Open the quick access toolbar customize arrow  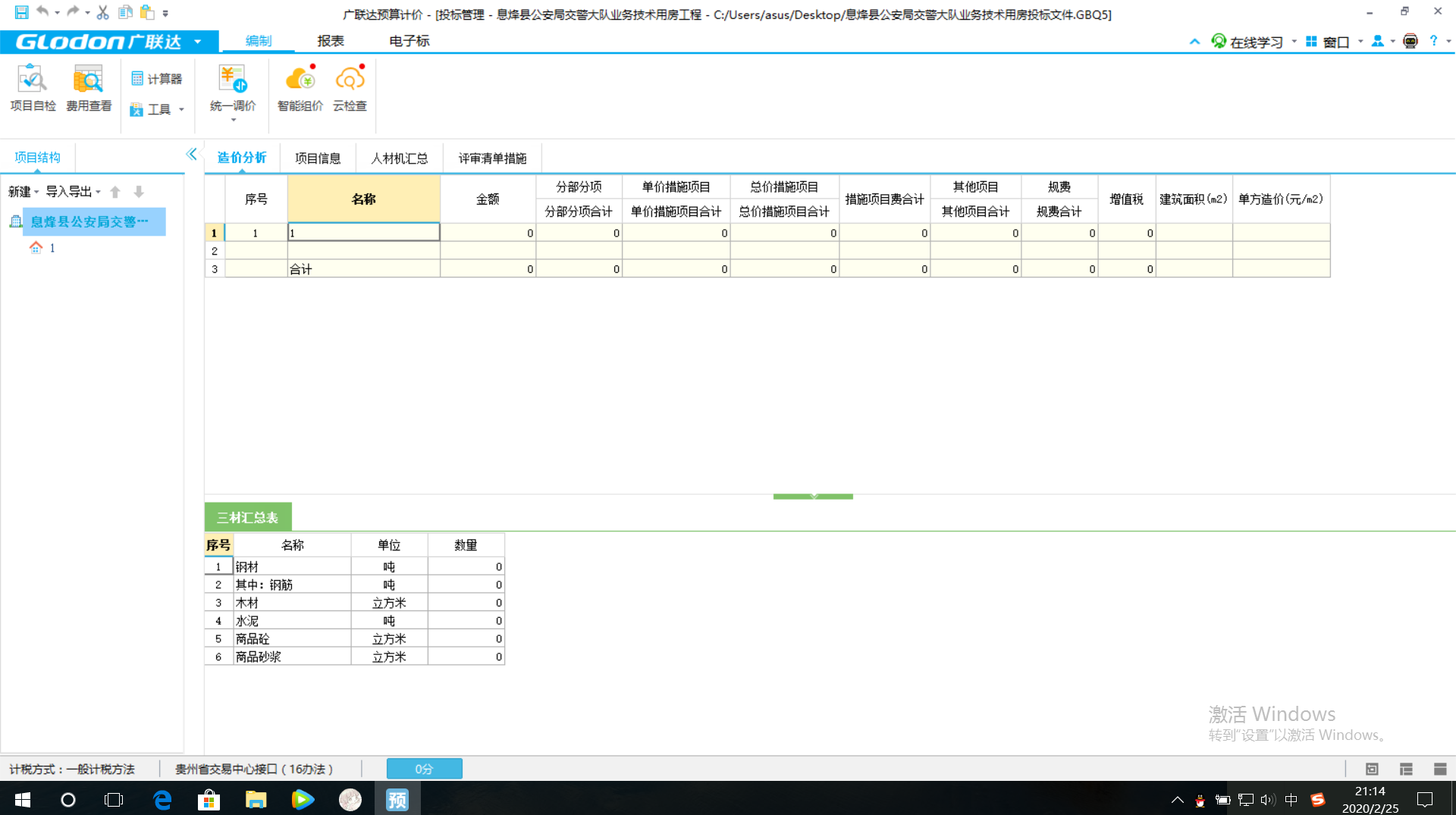[165, 13]
